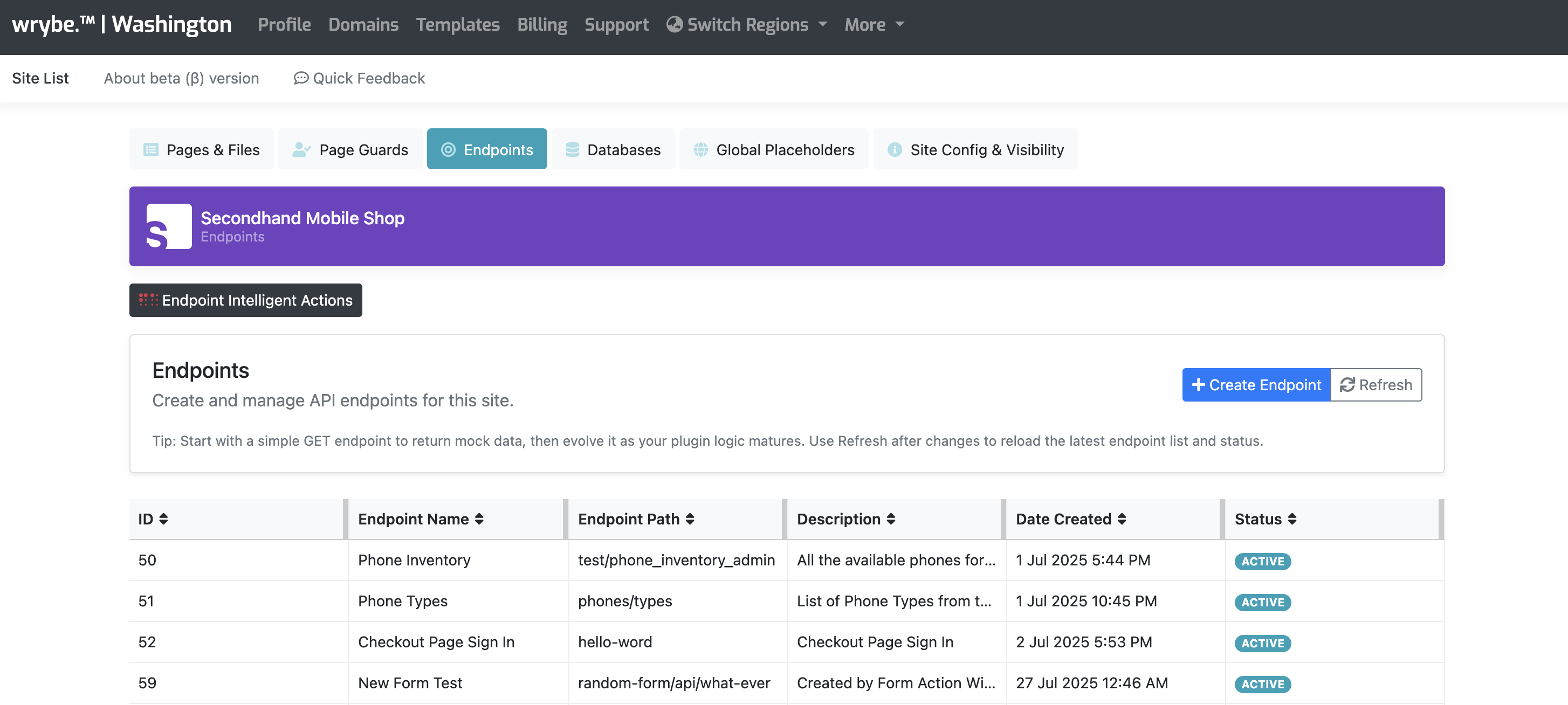The image size is (1568, 705).
Task: Toggle ID column sort order
Action: [164, 519]
